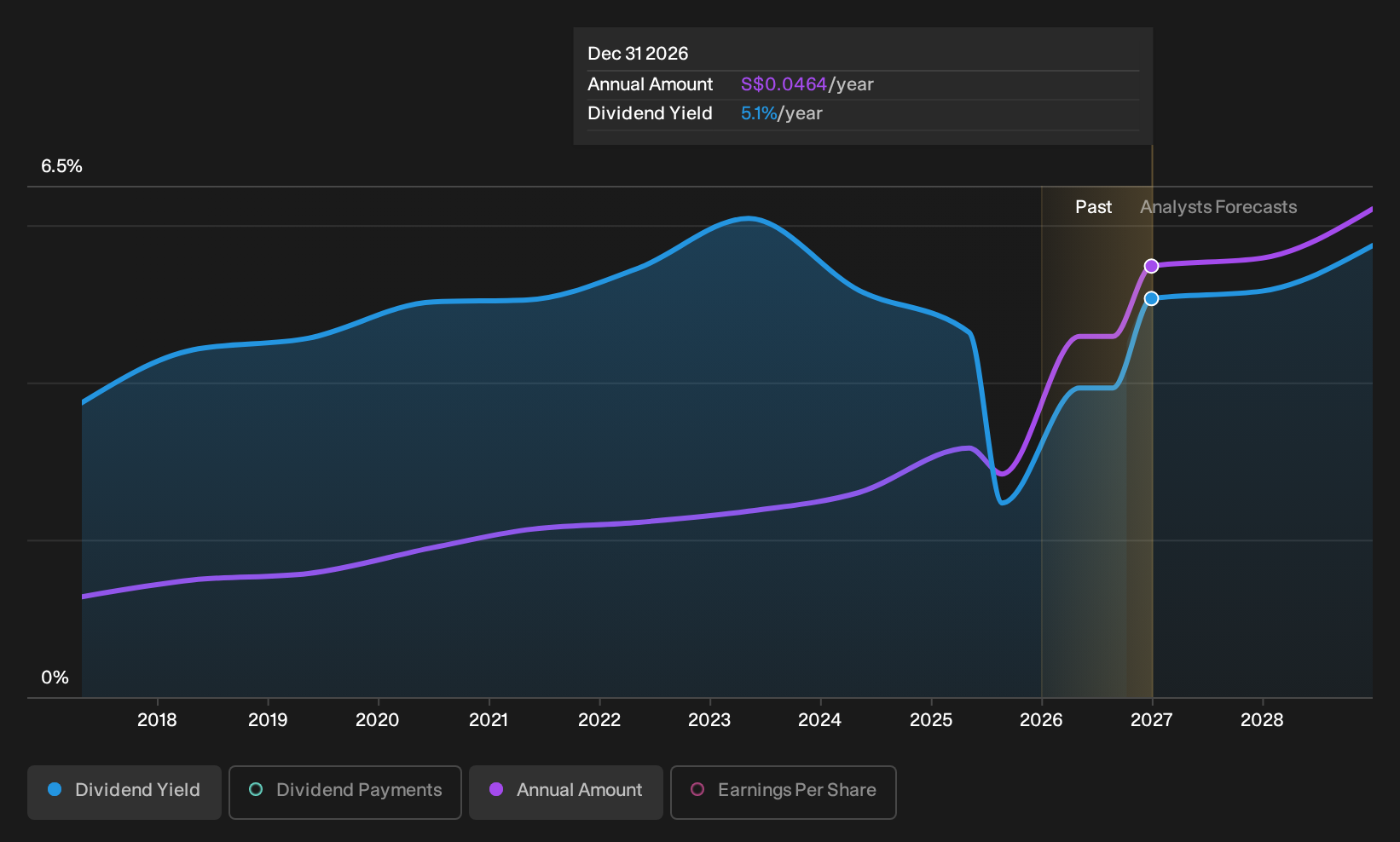Click the 2023 x-axis label

[709, 720]
